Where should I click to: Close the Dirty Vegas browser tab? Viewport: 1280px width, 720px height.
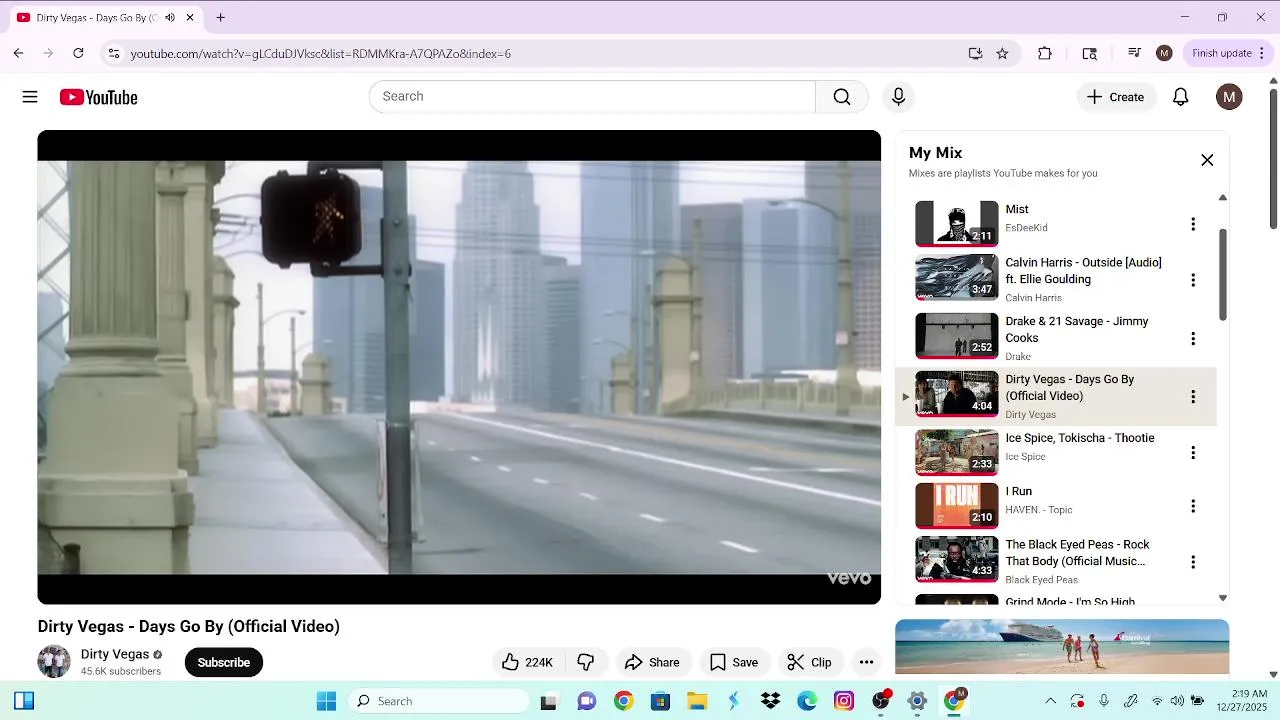point(190,17)
